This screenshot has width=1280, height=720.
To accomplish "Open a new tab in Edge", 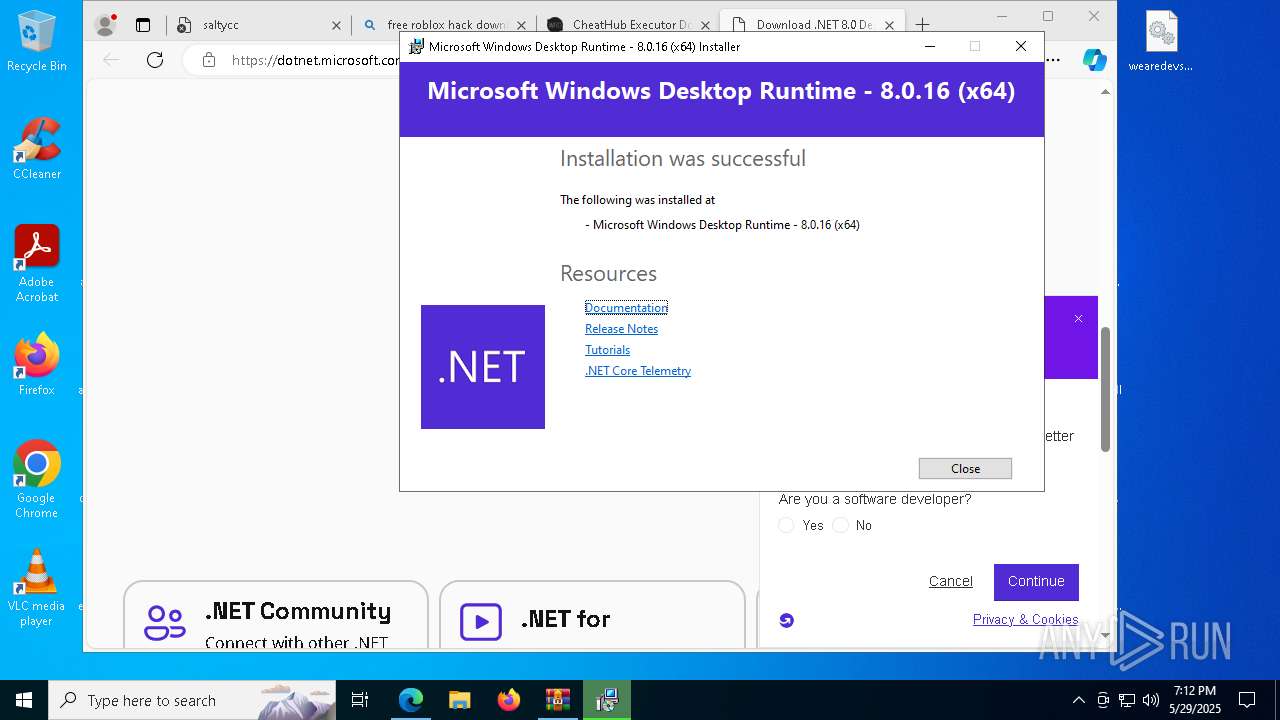I will point(922,25).
